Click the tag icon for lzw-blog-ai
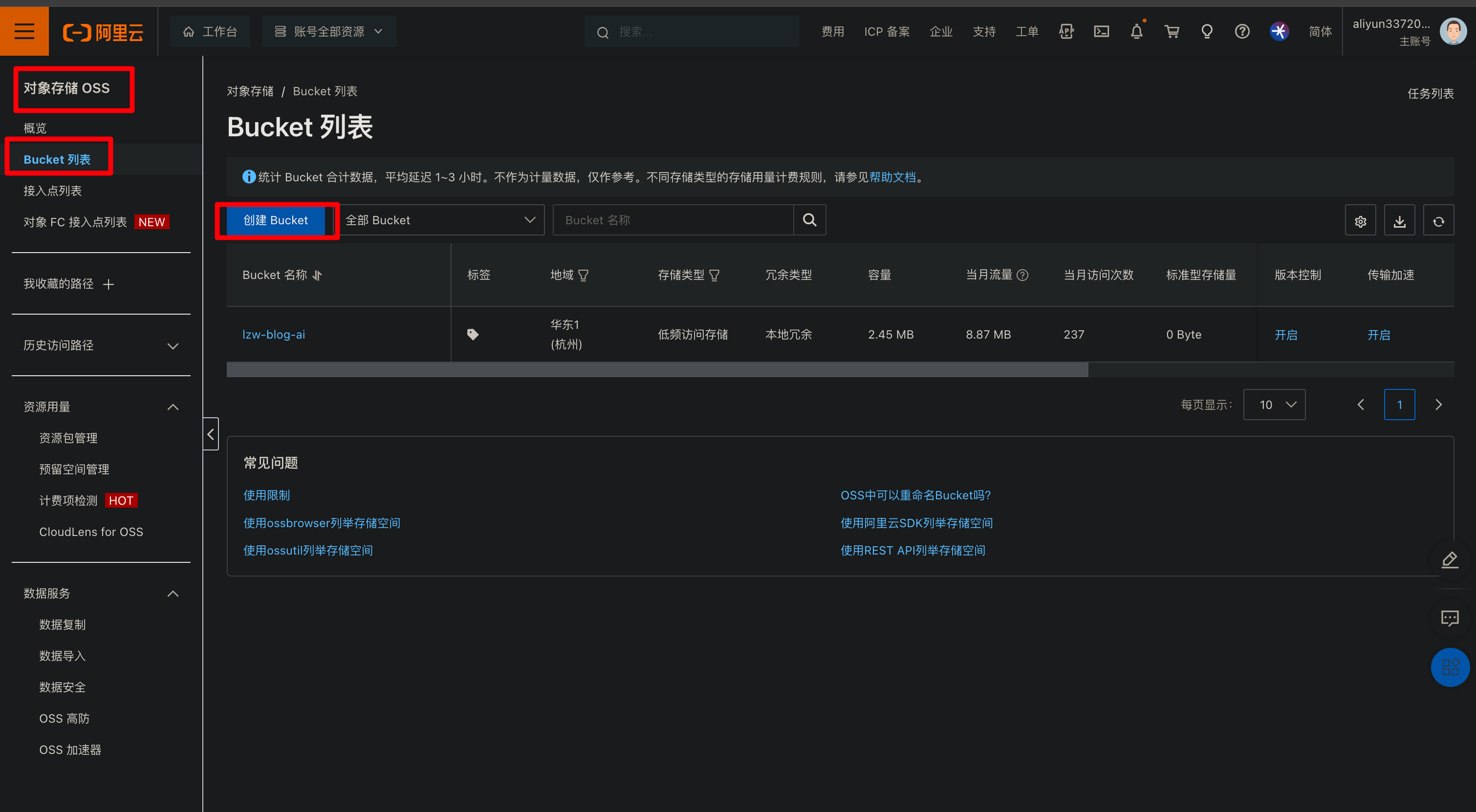Image resolution: width=1476 pixels, height=812 pixels. coord(473,334)
